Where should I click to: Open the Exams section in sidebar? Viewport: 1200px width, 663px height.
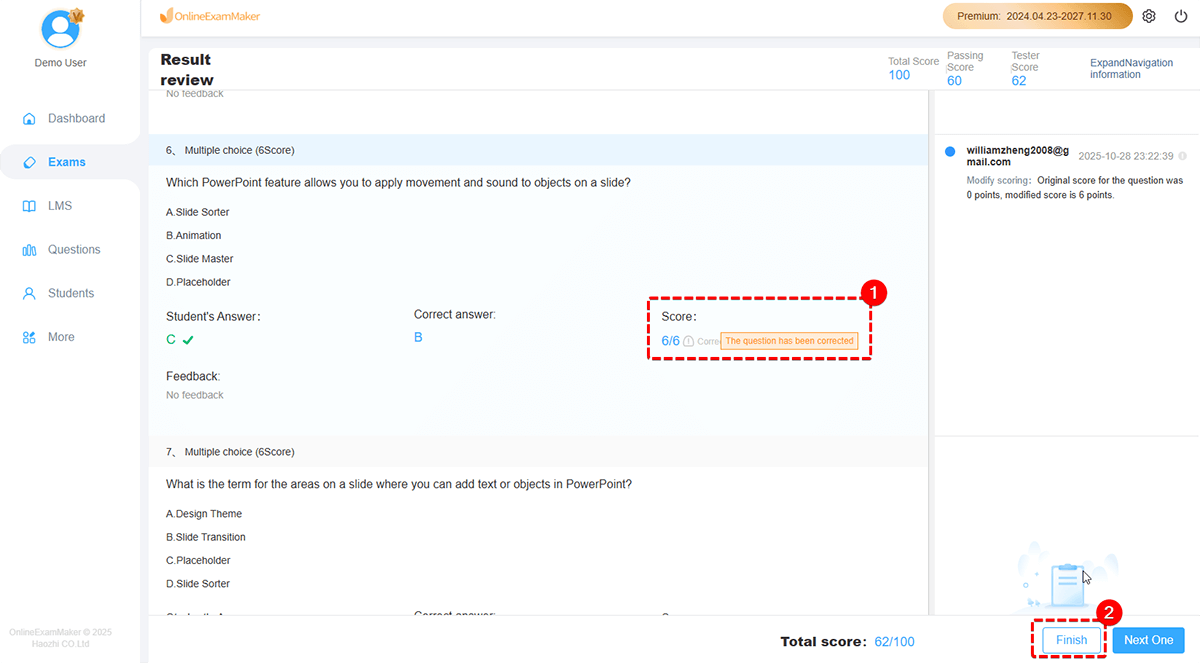(x=66, y=162)
